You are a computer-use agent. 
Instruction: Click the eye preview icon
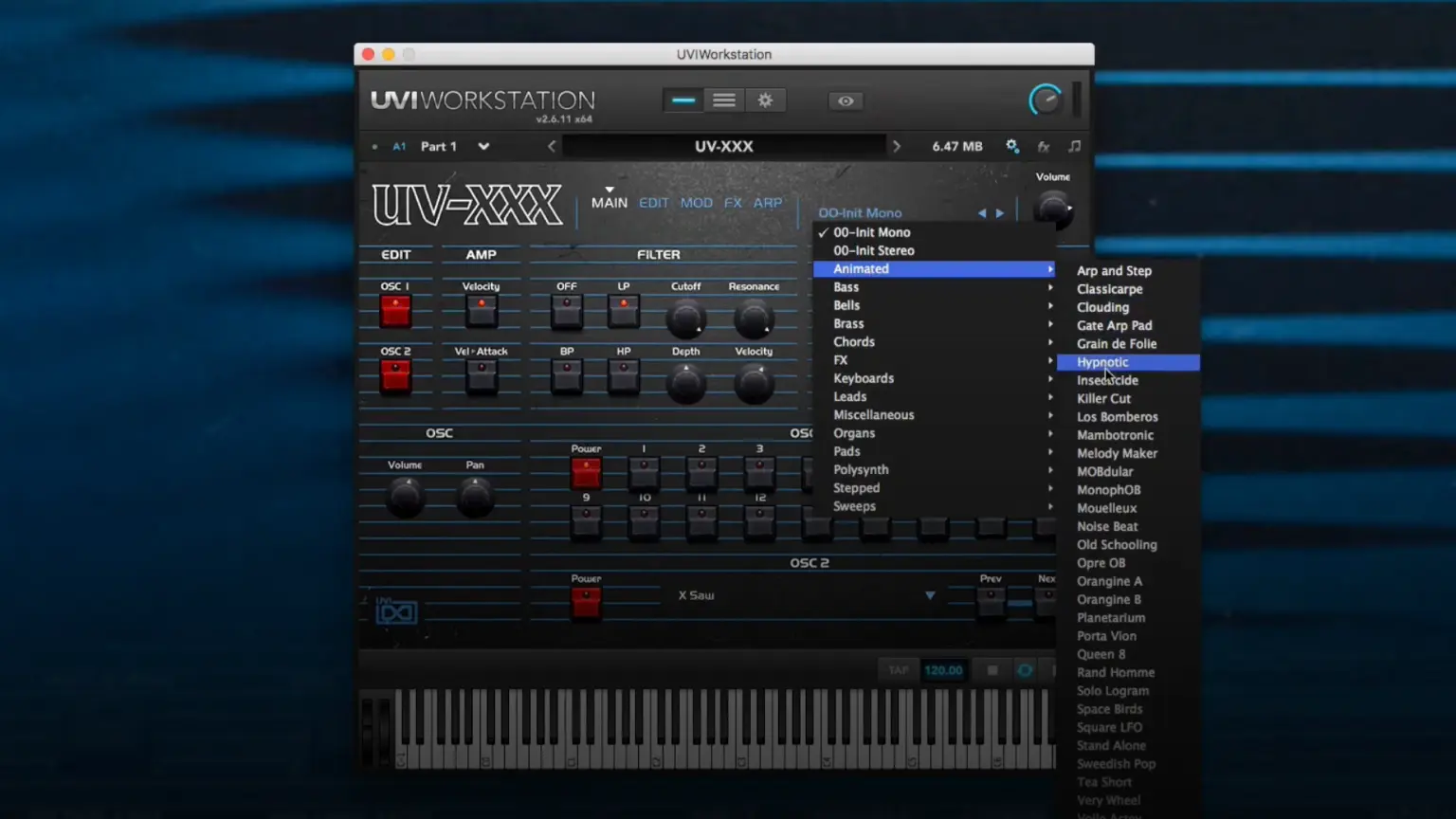(x=846, y=100)
